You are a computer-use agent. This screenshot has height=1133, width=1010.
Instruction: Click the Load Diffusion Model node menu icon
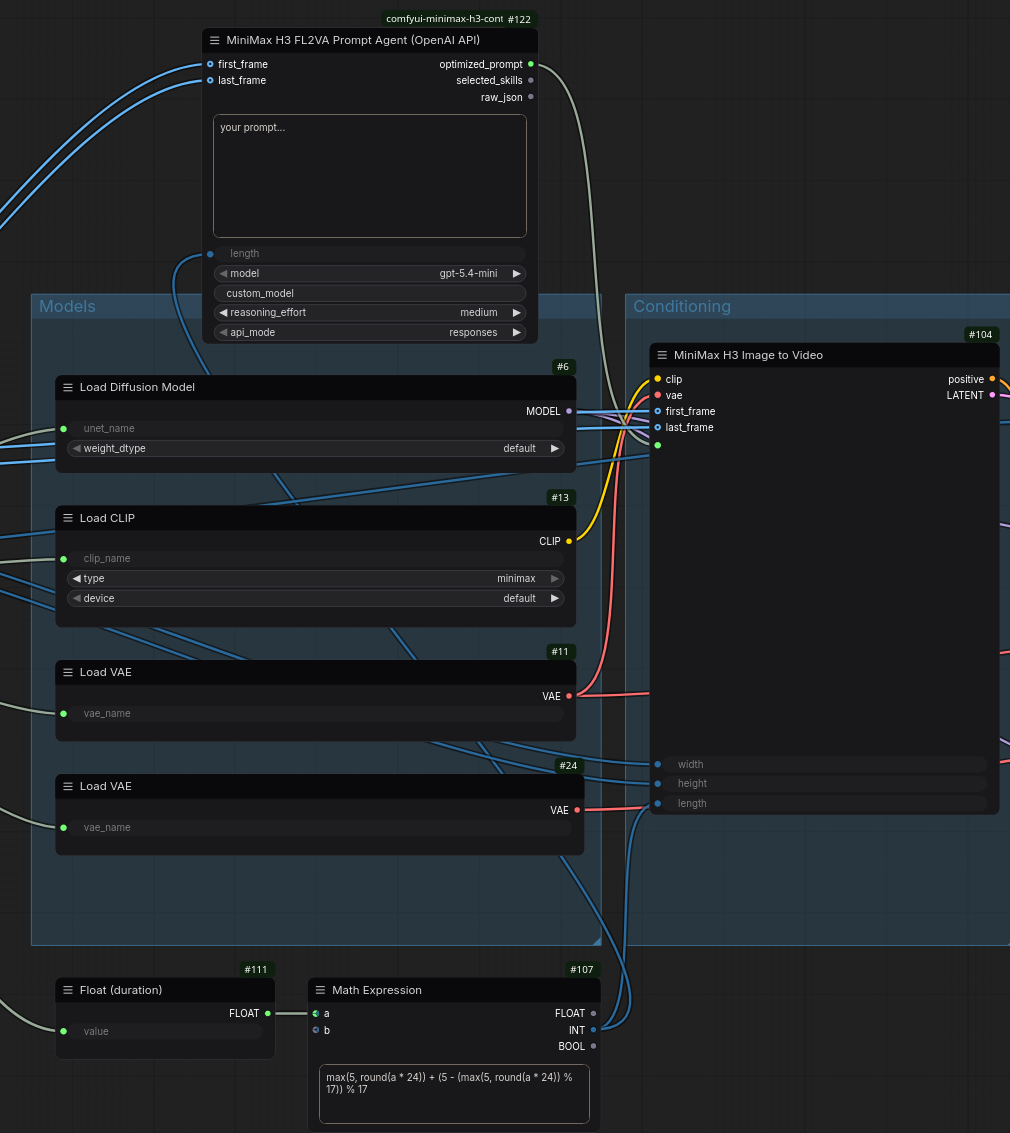(x=68, y=387)
